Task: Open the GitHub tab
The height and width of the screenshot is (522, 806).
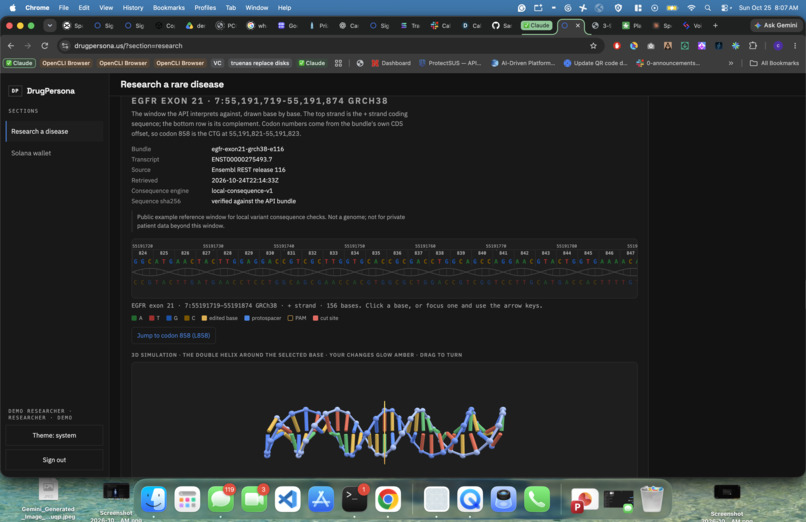Action: coord(501,25)
